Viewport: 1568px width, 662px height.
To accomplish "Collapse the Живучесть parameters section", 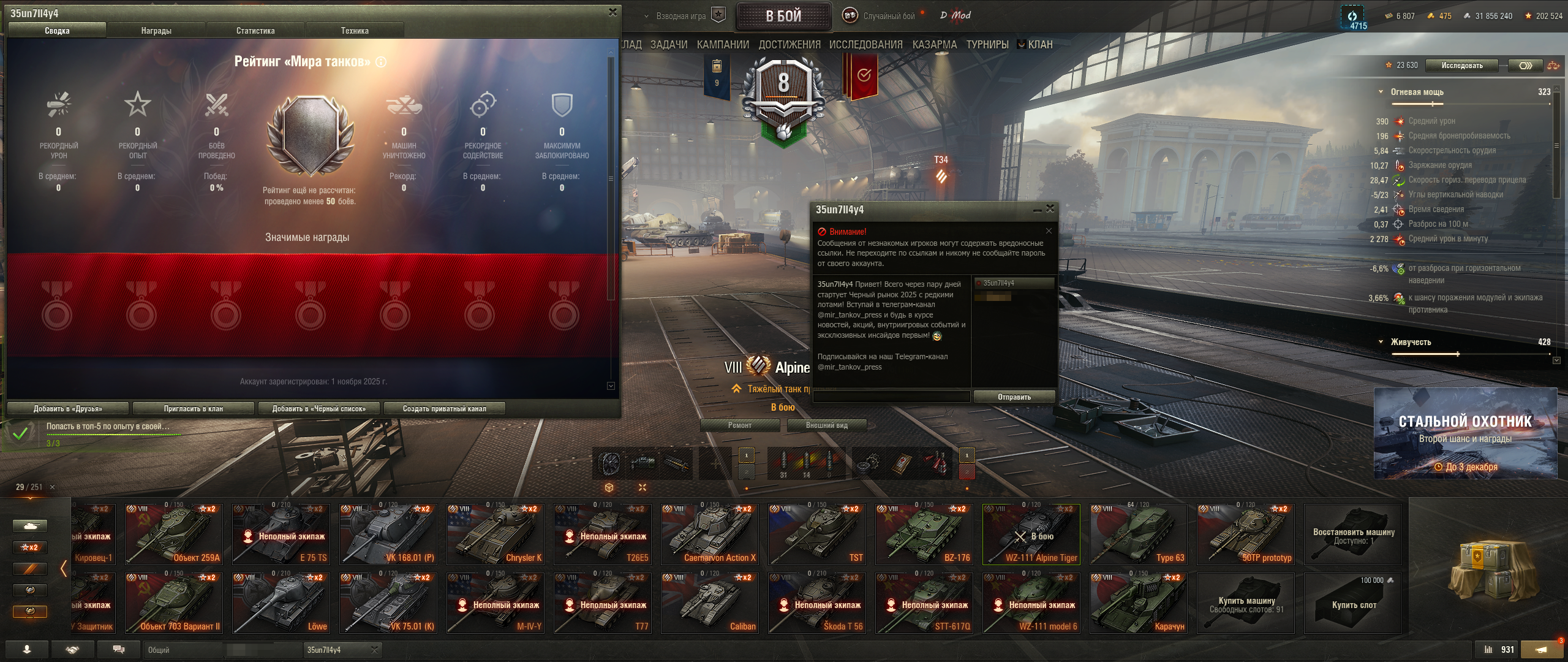I will 1381,342.
